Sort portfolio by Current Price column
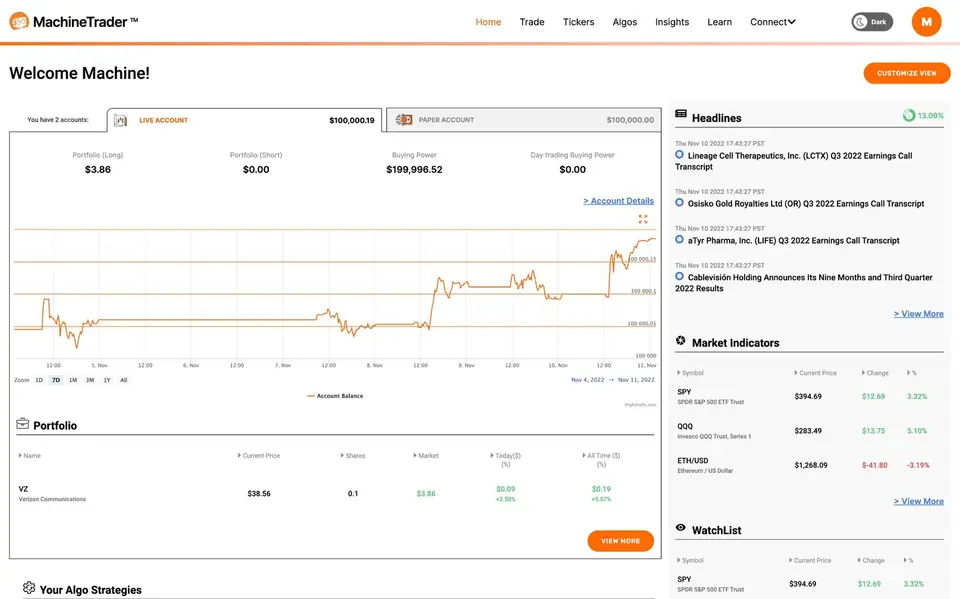 coord(258,456)
